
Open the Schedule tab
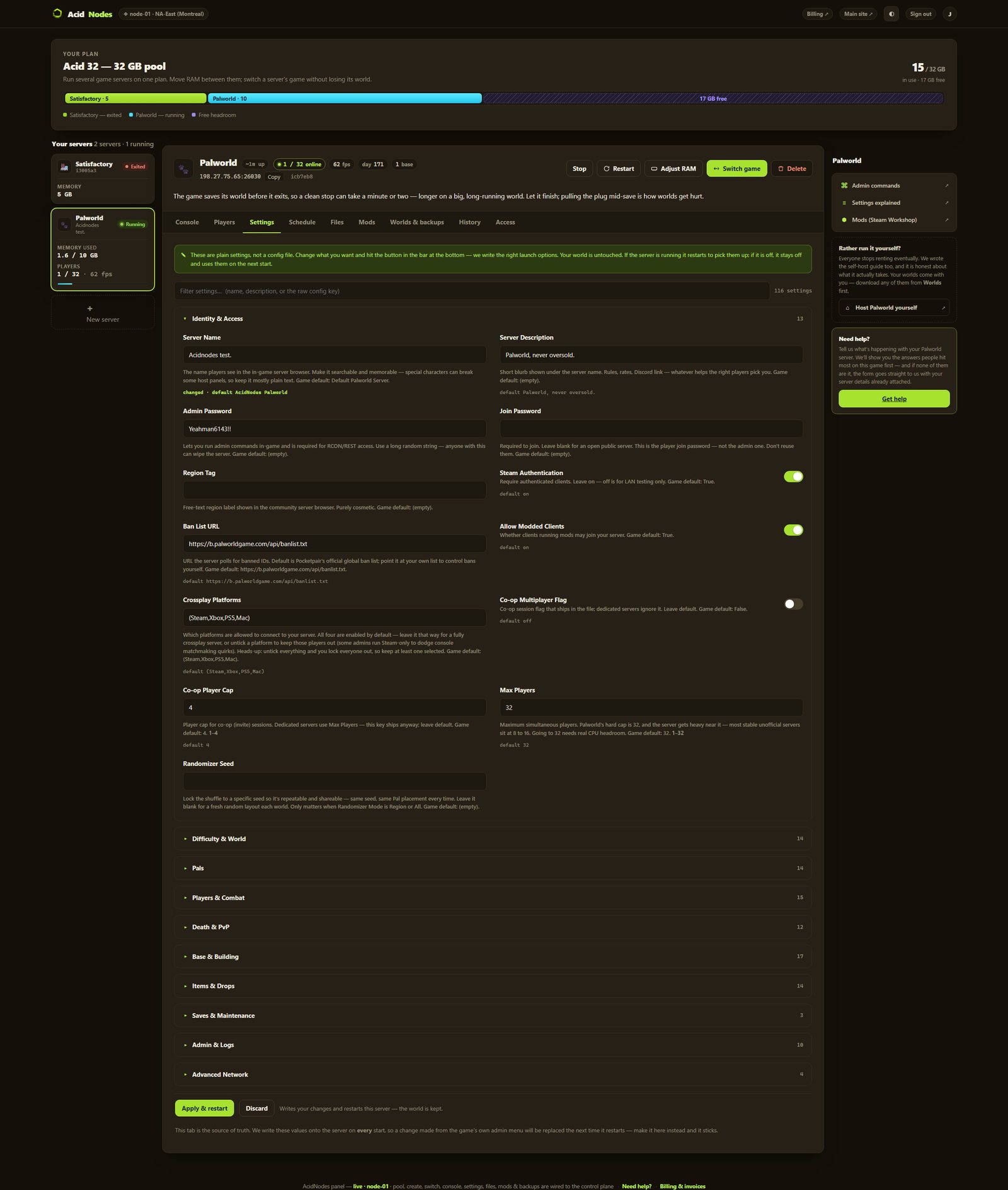coord(302,222)
